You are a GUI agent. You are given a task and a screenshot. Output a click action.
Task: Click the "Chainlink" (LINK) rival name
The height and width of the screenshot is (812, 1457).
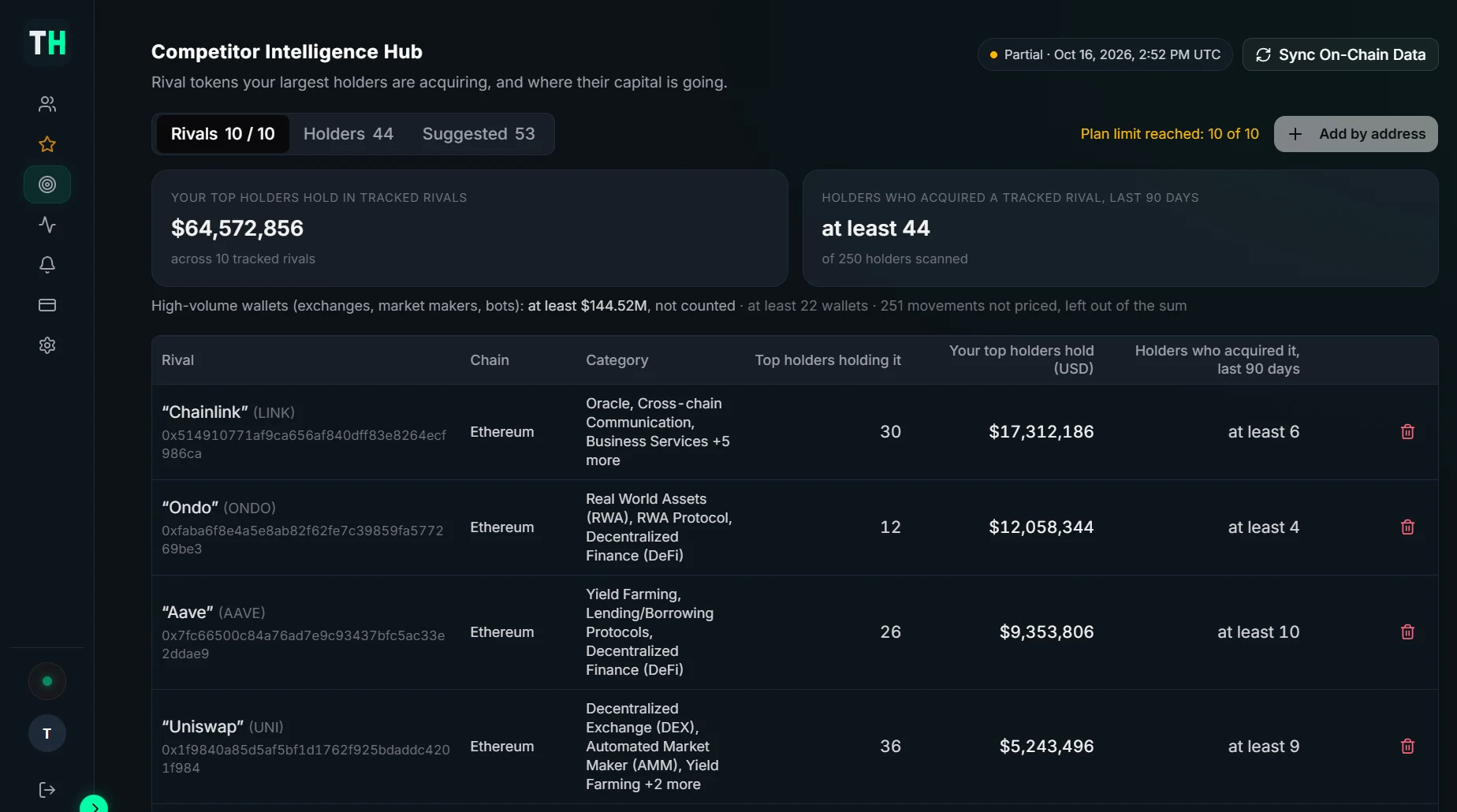(x=228, y=412)
